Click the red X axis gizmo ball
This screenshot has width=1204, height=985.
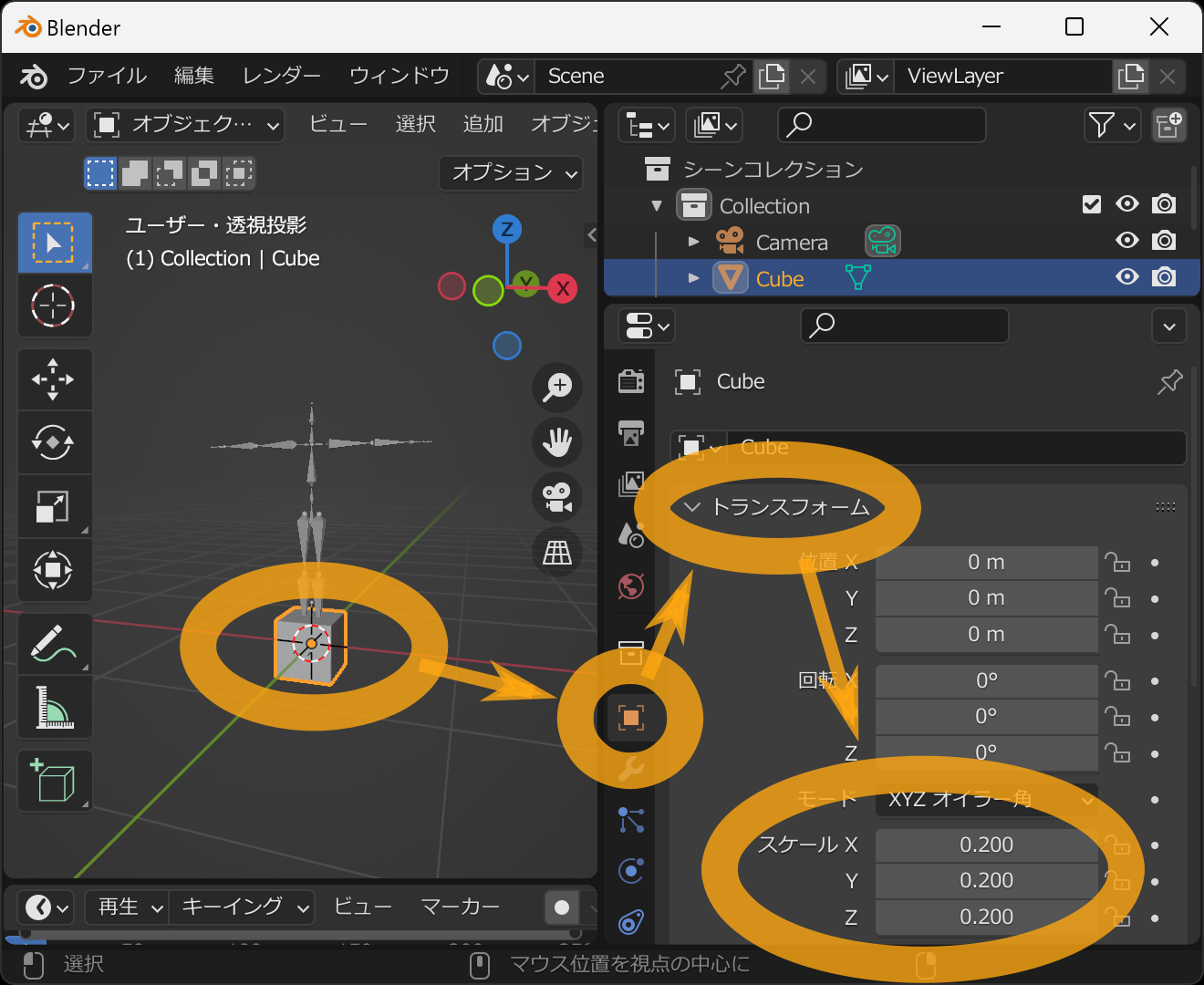pyautogui.click(x=563, y=289)
